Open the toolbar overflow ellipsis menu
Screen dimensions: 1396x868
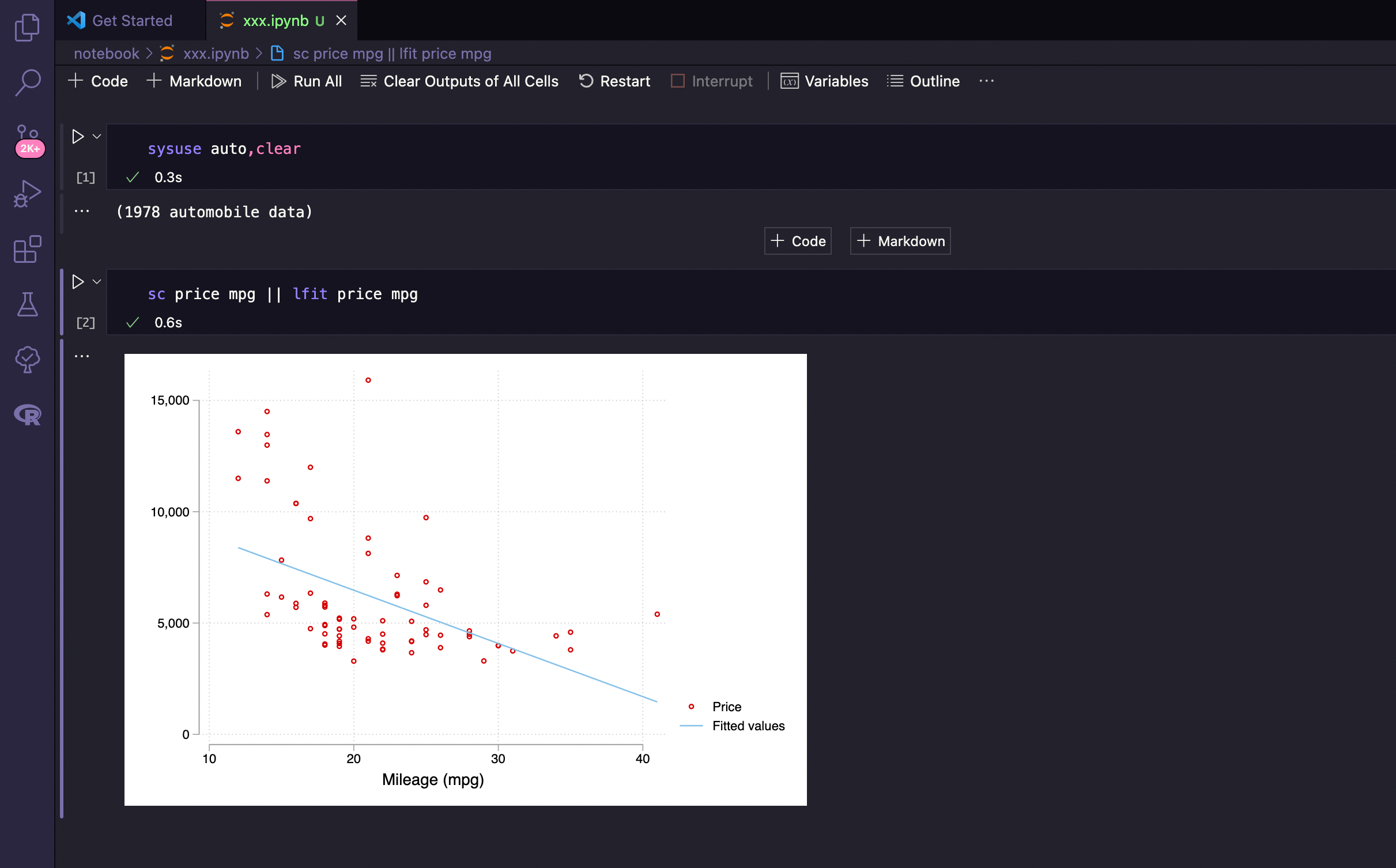point(986,81)
